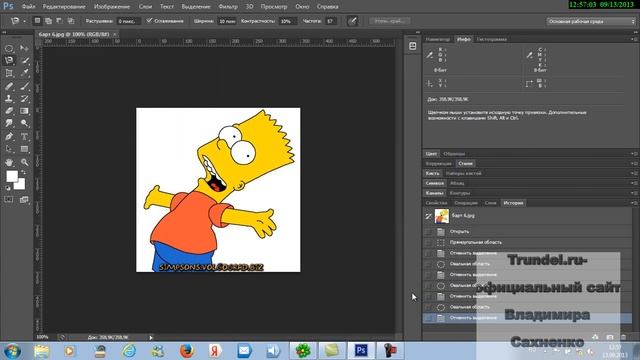Select the Magnetic Lasso tool in toolbox

9,61
